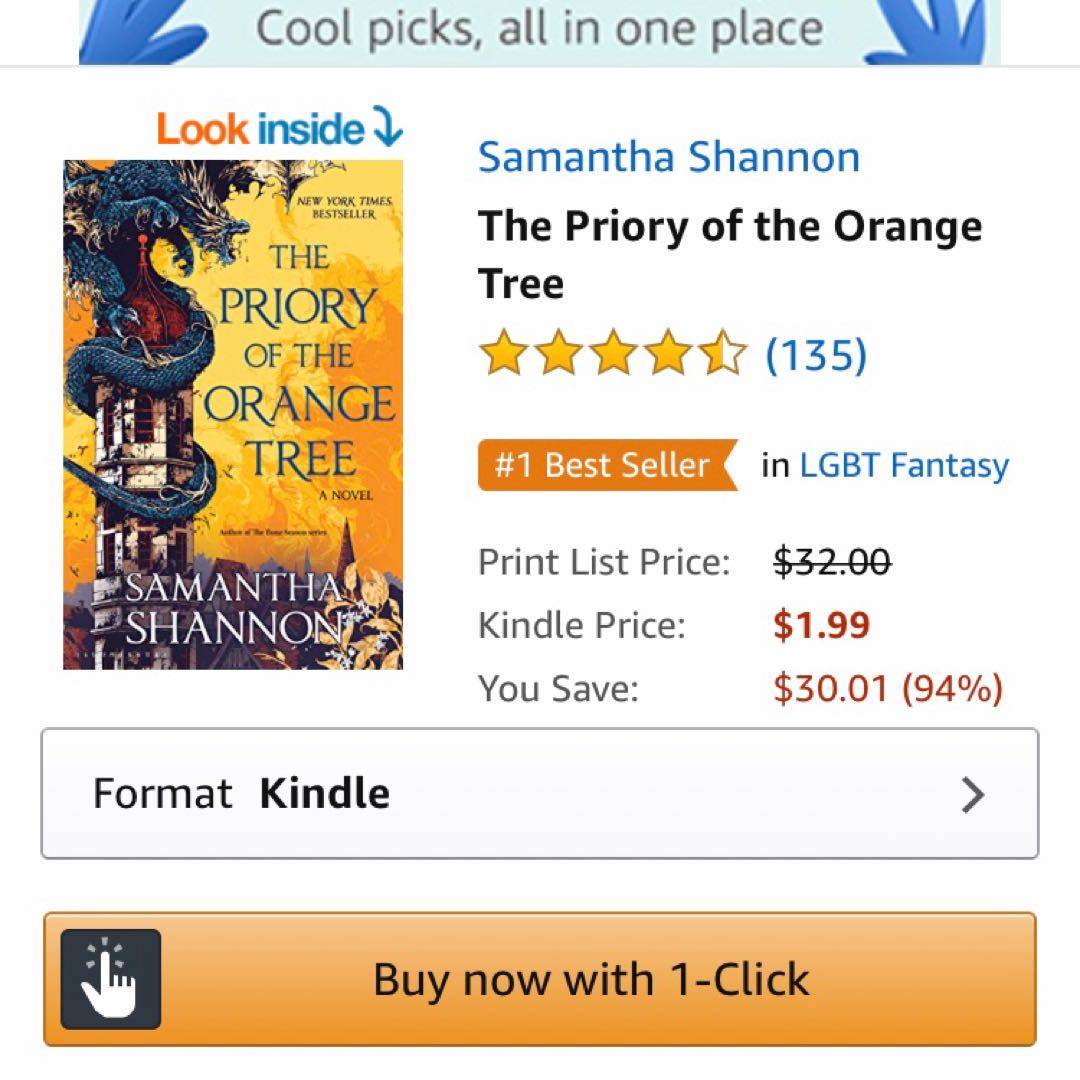View the (135) customer reviews link
This screenshot has width=1080, height=1080.
point(816,355)
